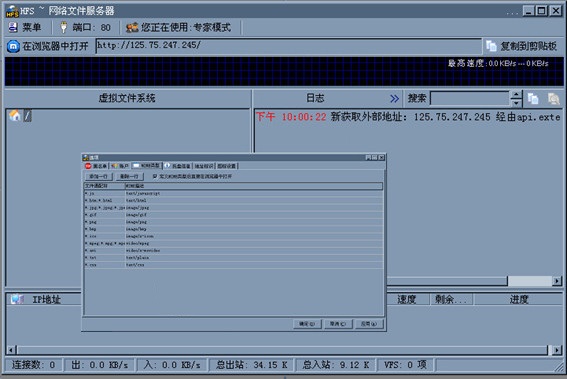567x379 pixels.
Task: Select the text/css row in MIME table
Action: 233,265
